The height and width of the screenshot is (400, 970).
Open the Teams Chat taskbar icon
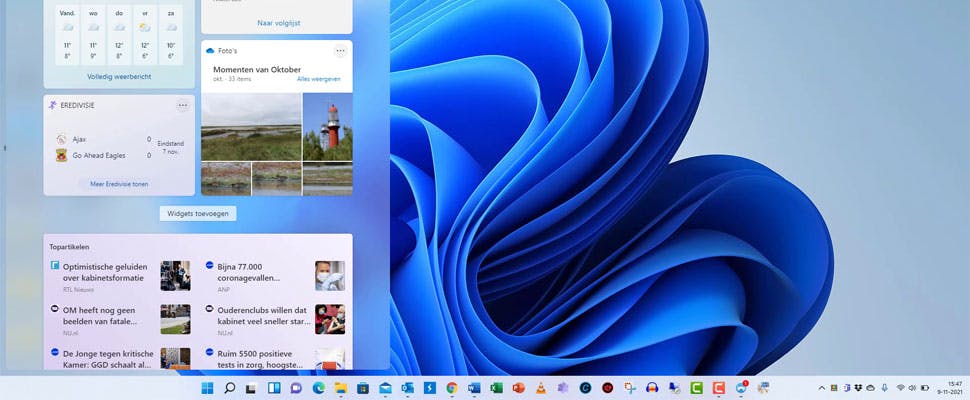coord(296,388)
